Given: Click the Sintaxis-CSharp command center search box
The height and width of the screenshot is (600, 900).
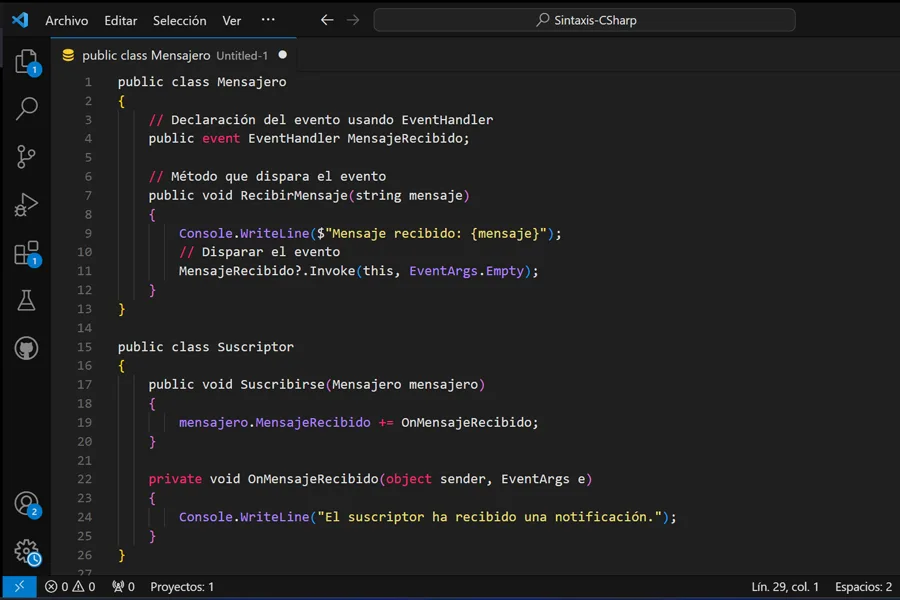Looking at the screenshot, I should [x=584, y=20].
